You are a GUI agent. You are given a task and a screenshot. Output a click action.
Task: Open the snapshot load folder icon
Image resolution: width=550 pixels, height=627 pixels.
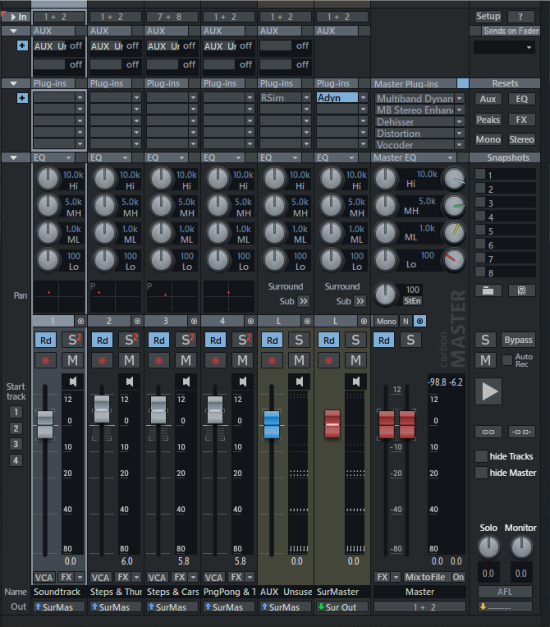point(488,291)
